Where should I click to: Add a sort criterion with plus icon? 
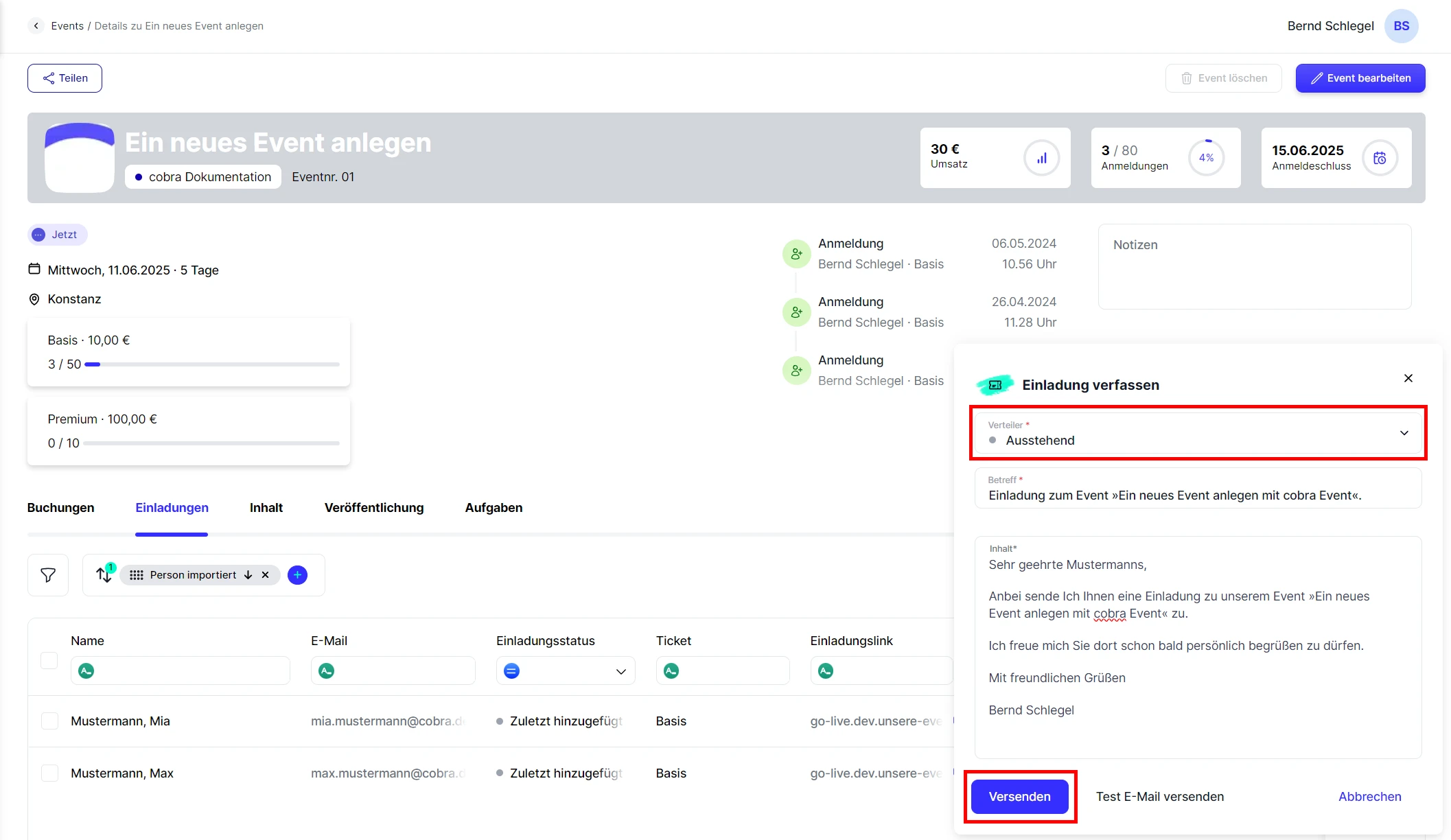tap(297, 575)
